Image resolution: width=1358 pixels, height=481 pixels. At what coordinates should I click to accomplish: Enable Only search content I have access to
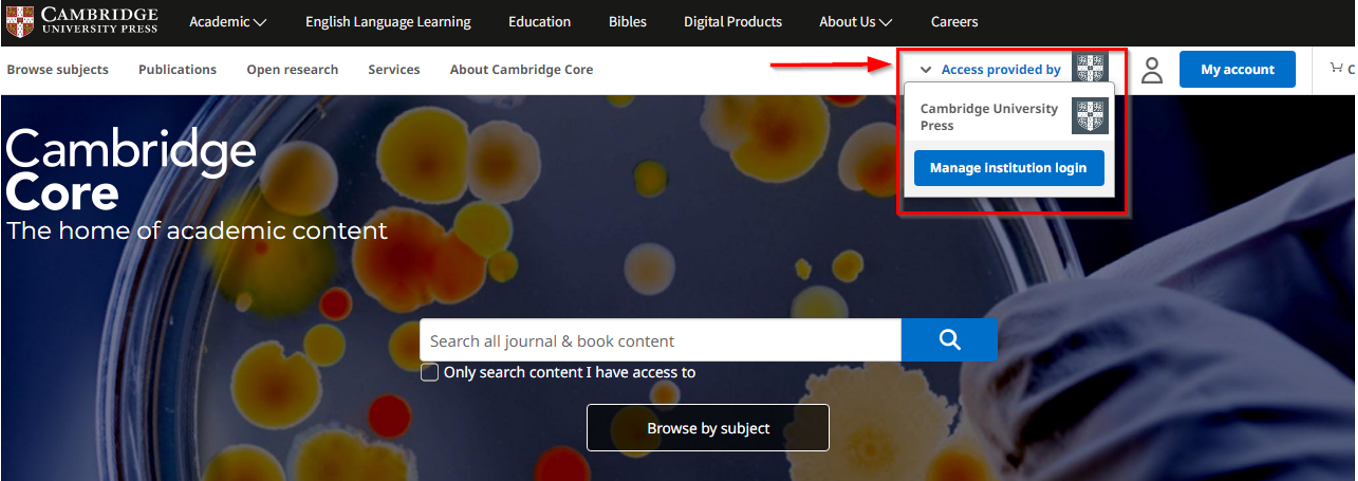430,372
